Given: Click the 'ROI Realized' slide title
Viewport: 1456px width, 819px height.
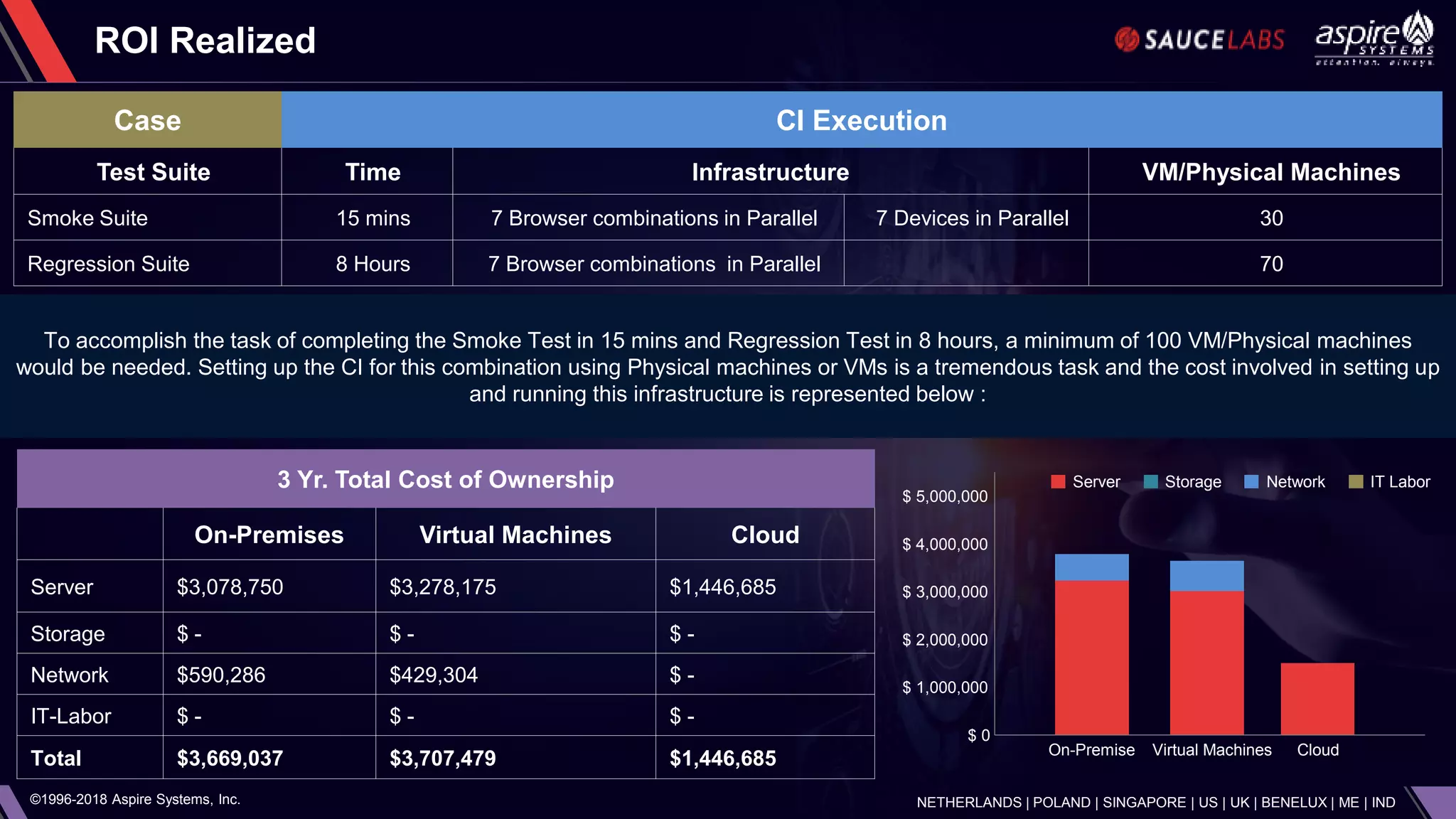Looking at the screenshot, I should coord(205,41).
